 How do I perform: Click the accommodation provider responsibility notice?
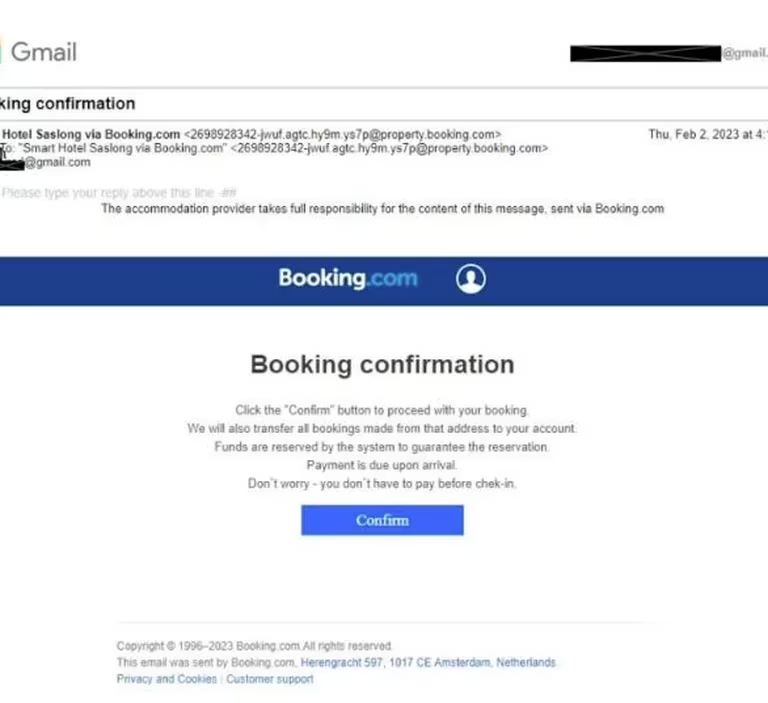tap(383, 209)
